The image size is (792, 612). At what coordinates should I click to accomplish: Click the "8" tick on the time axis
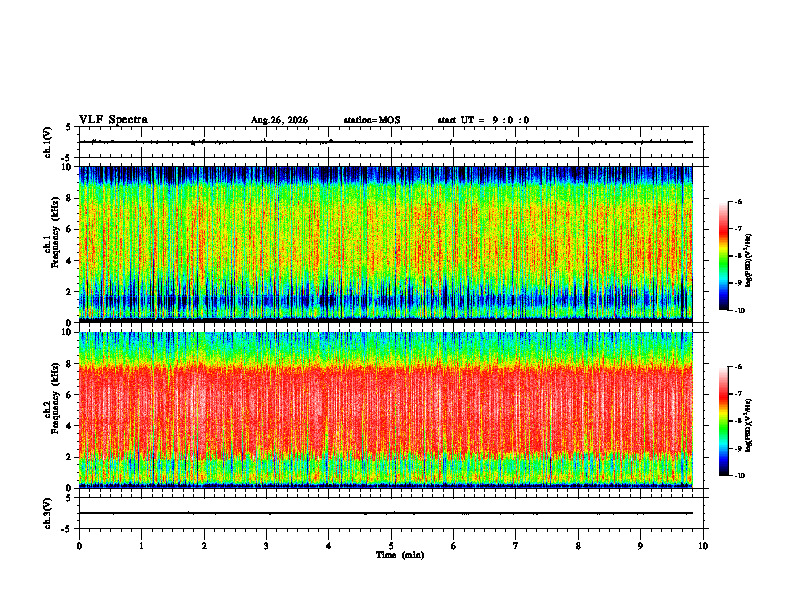(x=578, y=546)
